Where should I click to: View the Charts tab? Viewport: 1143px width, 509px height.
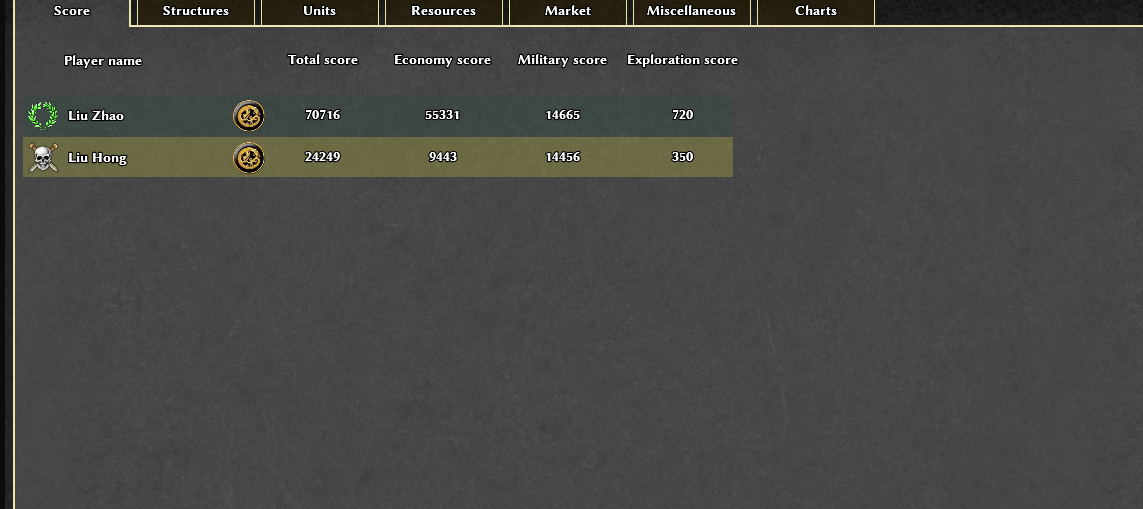click(816, 11)
